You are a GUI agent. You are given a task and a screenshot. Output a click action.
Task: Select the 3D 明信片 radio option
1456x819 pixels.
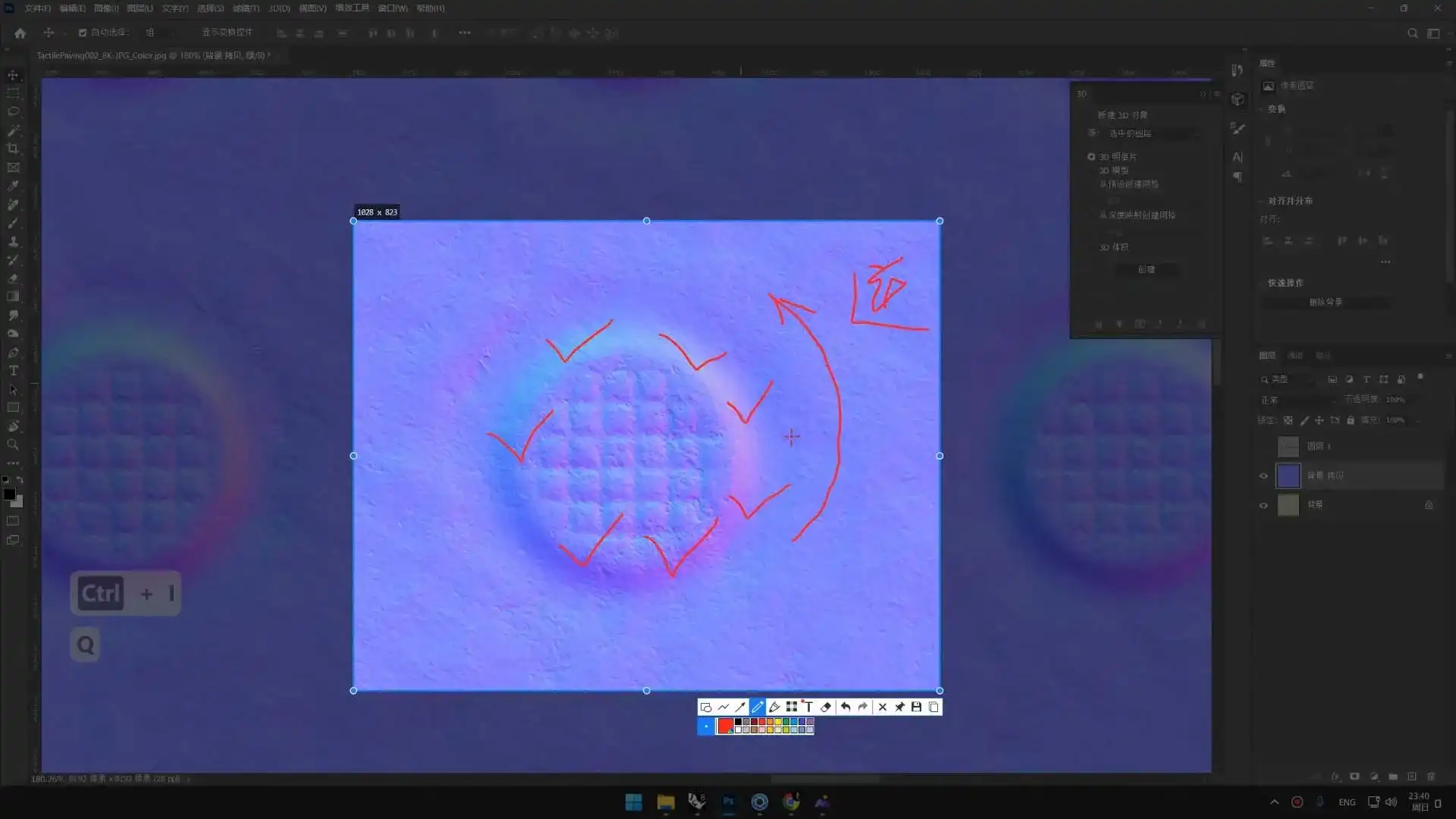[x=1091, y=157]
